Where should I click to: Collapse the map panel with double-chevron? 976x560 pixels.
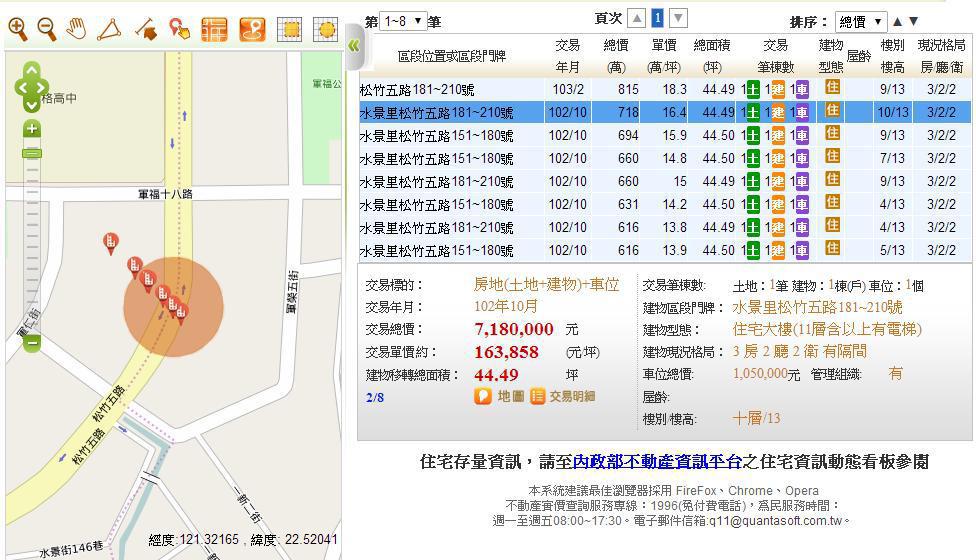(x=353, y=45)
